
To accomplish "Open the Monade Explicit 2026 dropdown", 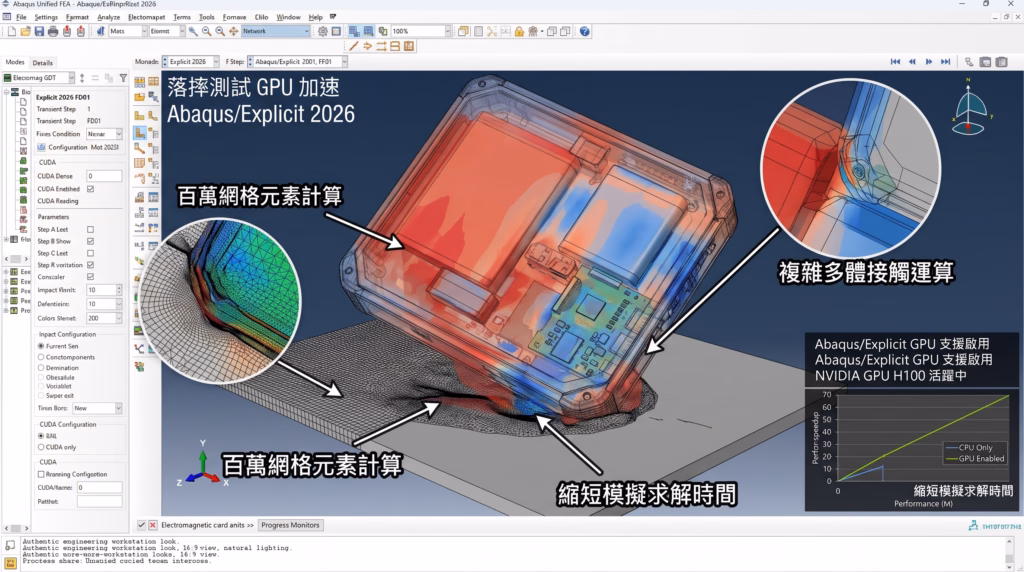I will [191, 62].
